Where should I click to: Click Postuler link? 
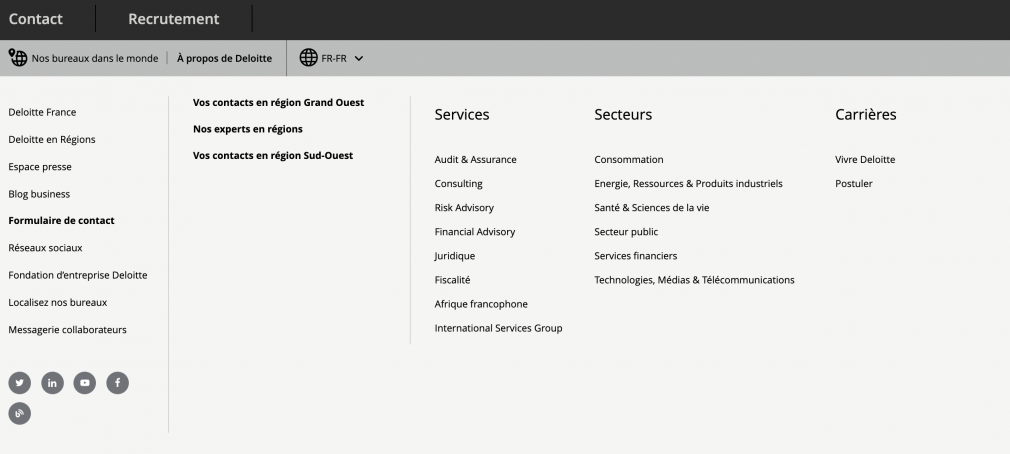point(854,184)
